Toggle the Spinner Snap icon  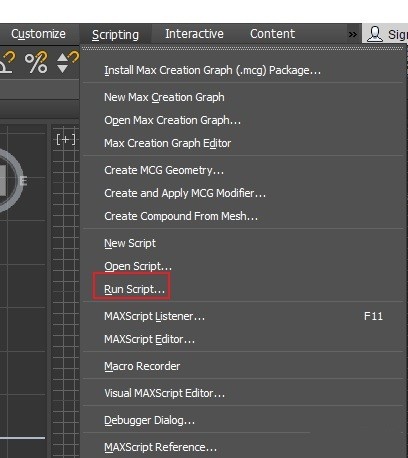[x=68, y=62]
